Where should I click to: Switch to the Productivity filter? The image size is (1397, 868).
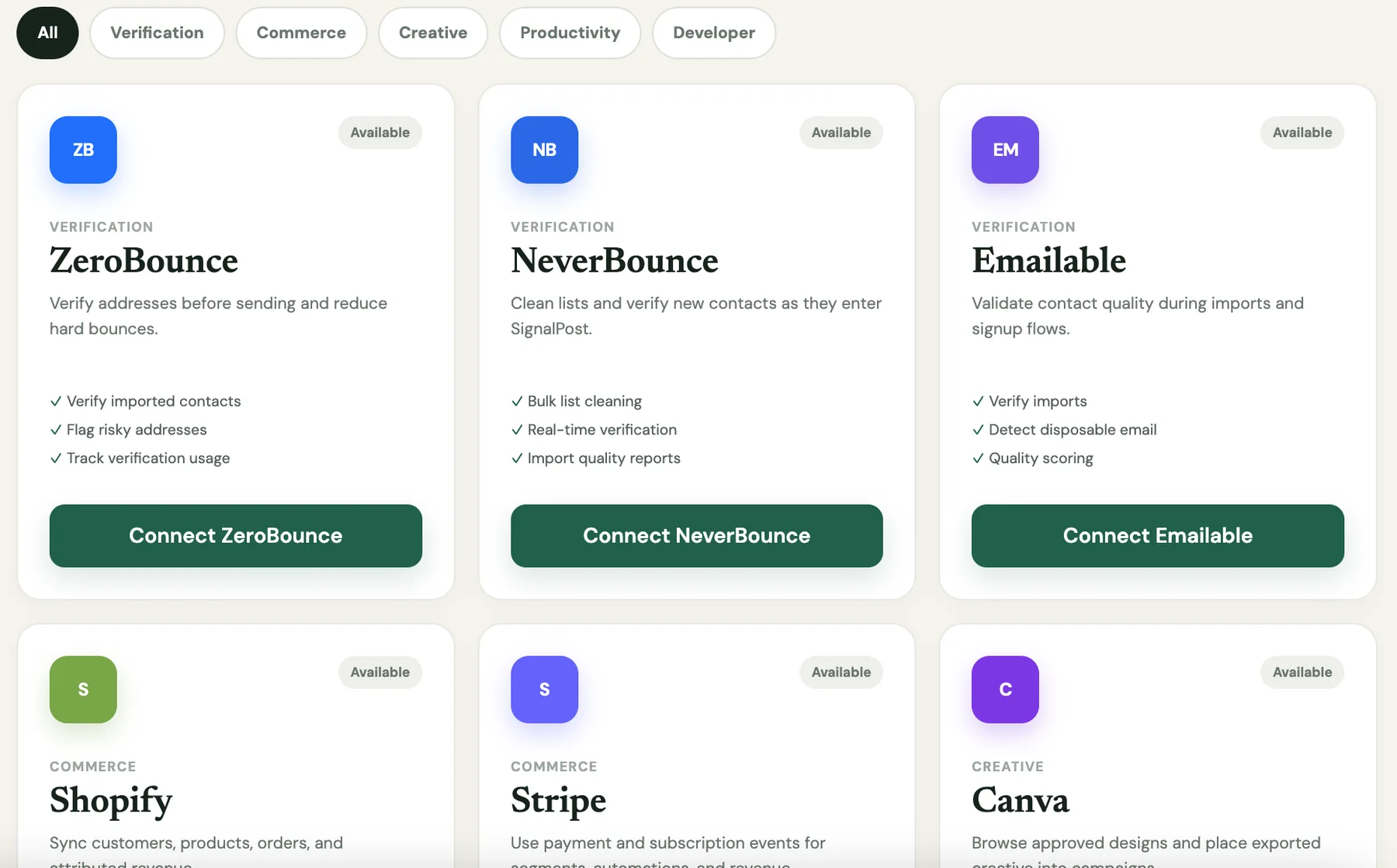pyautogui.click(x=570, y=33)
